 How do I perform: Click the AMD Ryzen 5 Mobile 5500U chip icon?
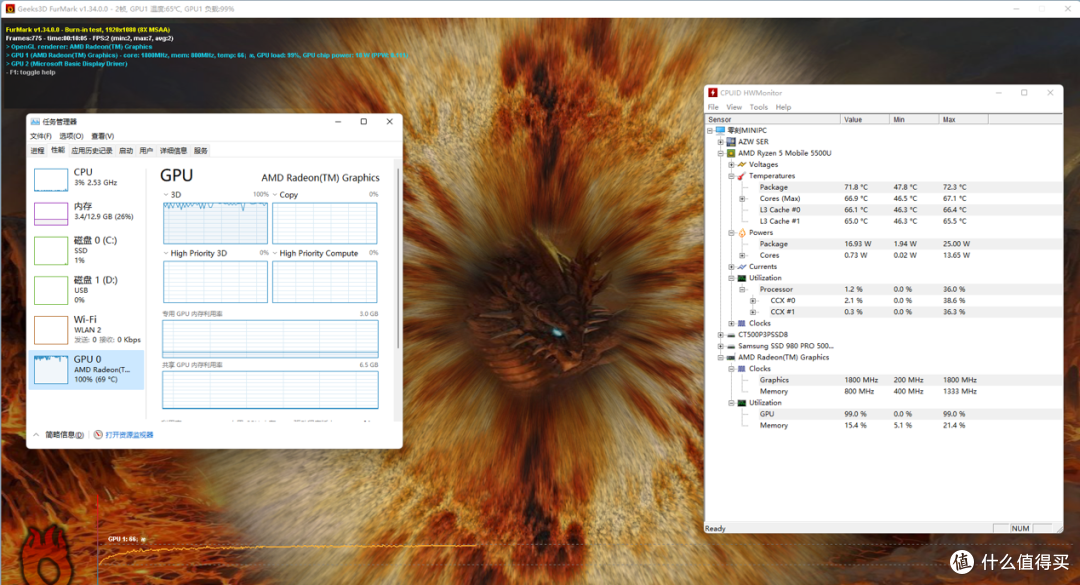pyautogui.click(x=731, y=153)
